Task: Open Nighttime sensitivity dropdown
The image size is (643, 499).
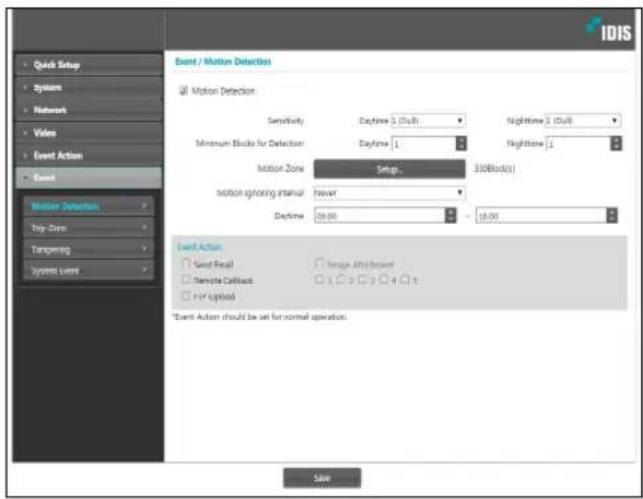Action: pos(583,121)
